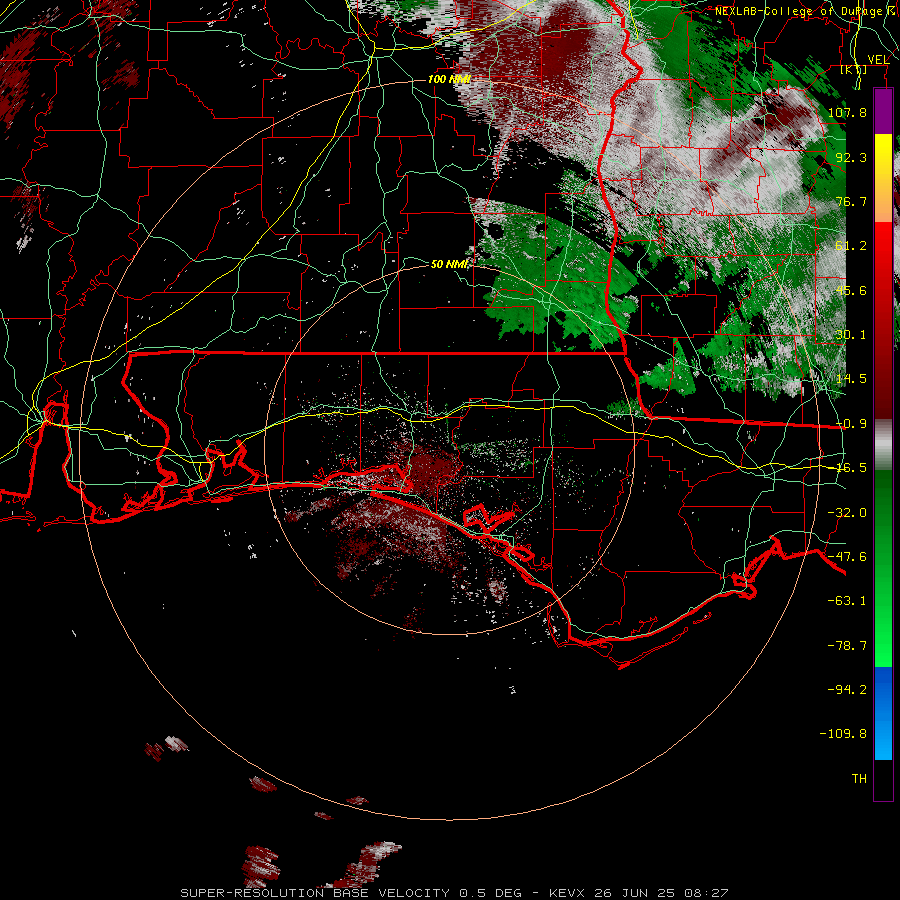Click the 45.6 velocity scale value

click(851, 290)
